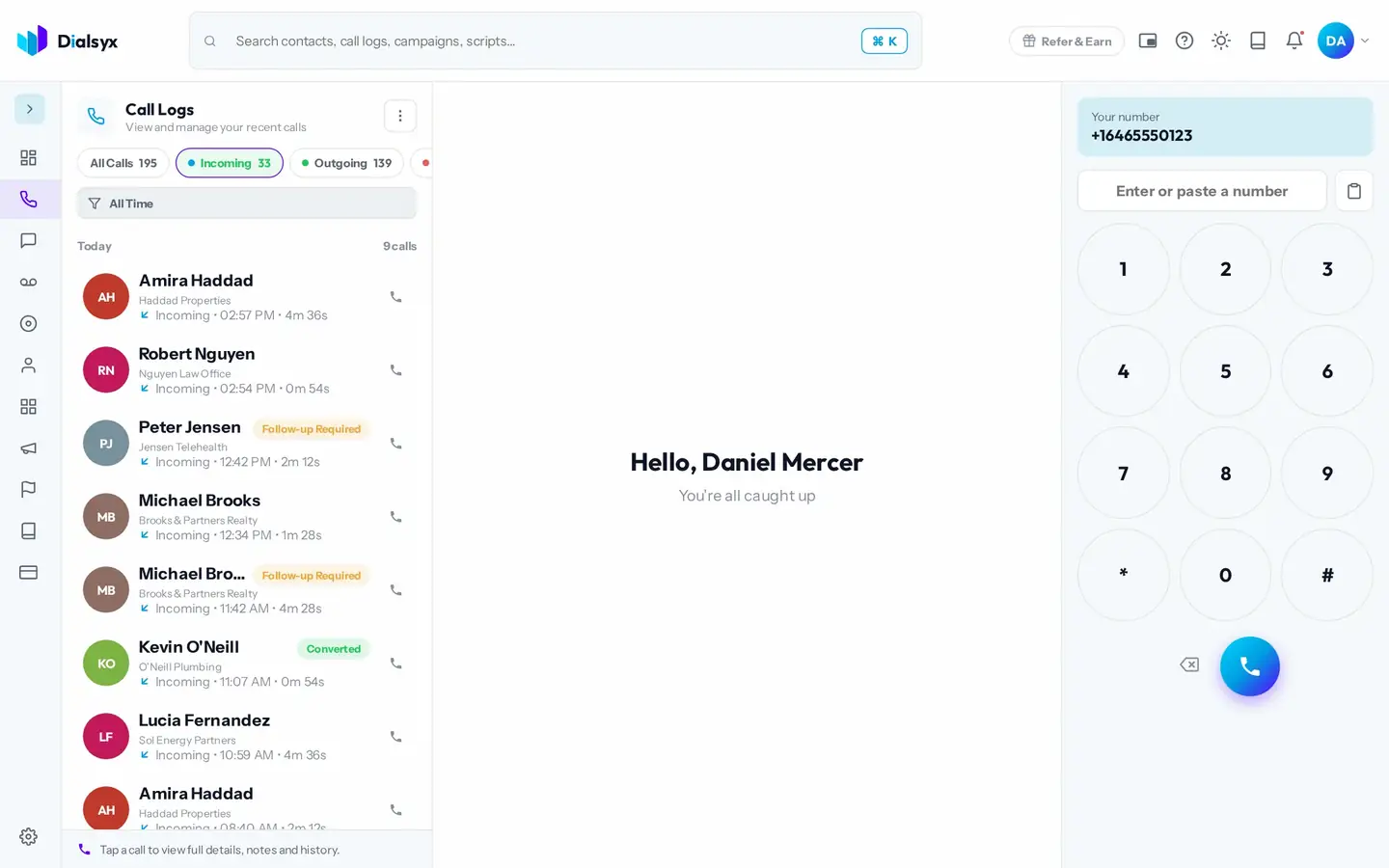Switch to the All Calls 195 tab
This screenshot has height=868, width=1389.
tap(123, 163)
